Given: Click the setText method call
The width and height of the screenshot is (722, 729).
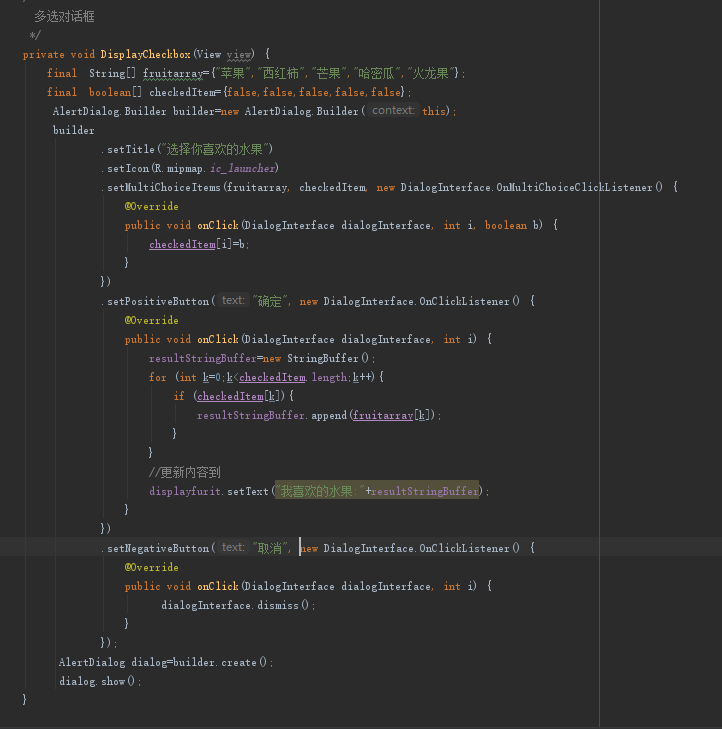Looking at the screenshot, I should [248, 491].
